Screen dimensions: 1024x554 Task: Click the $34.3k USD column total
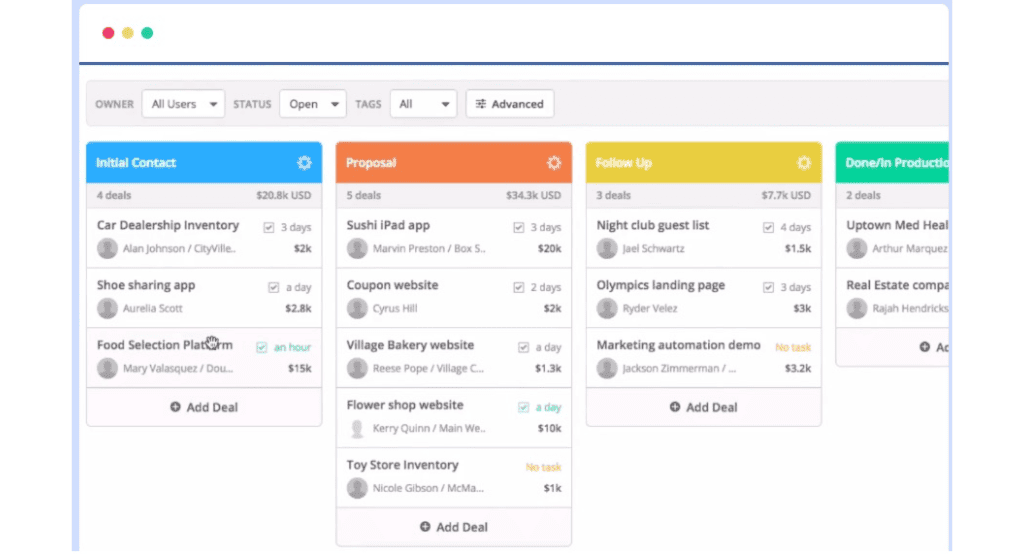(534, 195)
